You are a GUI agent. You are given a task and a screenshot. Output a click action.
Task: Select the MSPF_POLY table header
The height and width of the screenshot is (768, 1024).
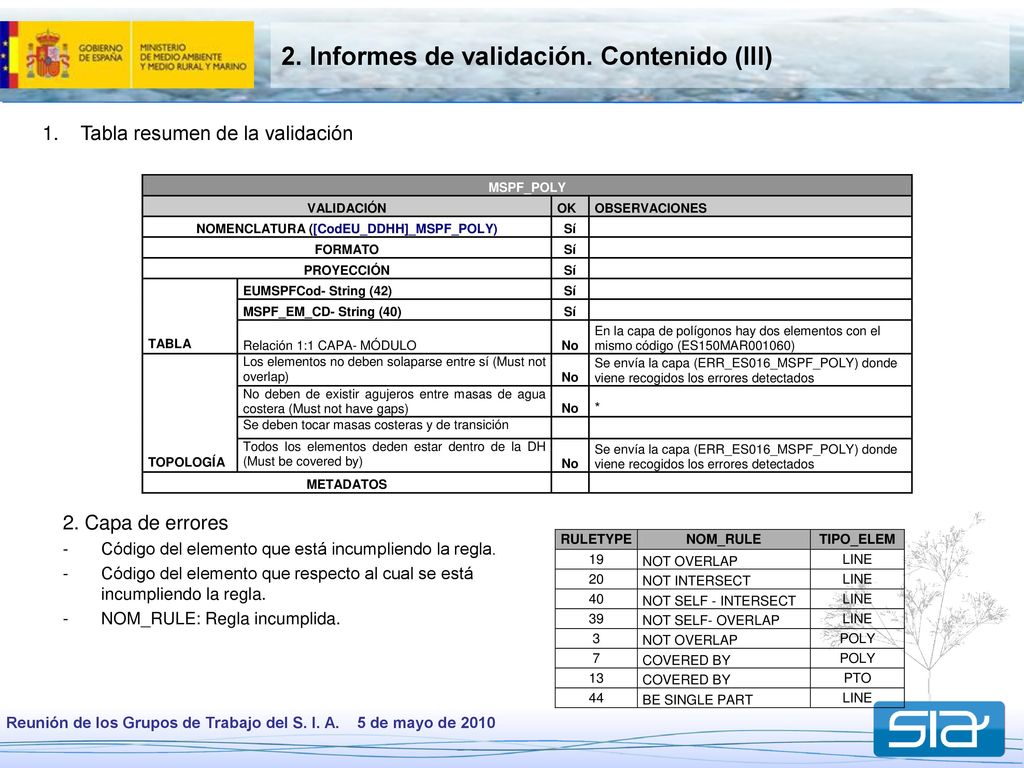(x=526, y=186)
